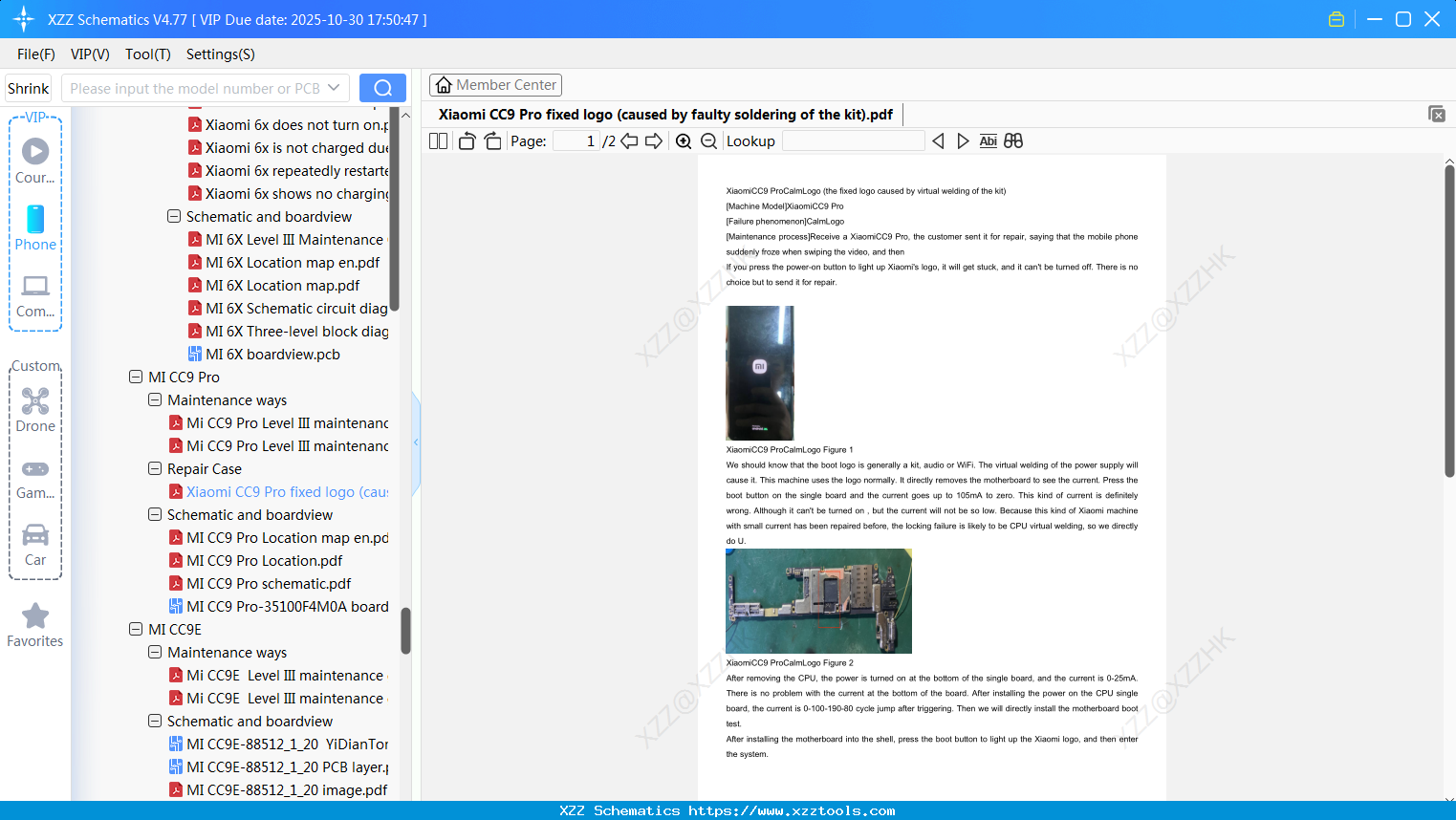Screen dimensions: 1456x820
Task: Open the Game console category
Action: (35, 478)
